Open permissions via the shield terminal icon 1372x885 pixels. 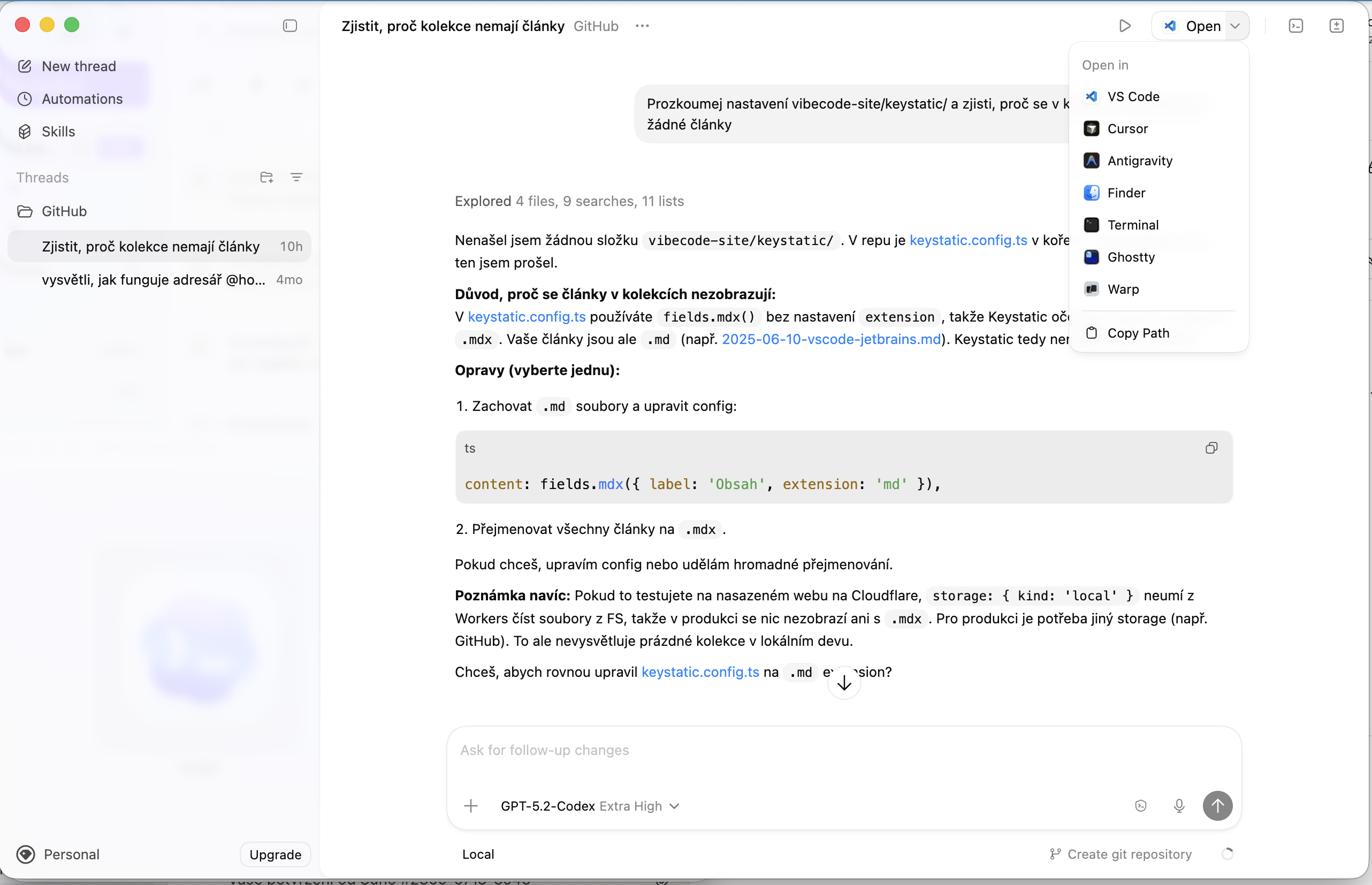point(1141,806)
